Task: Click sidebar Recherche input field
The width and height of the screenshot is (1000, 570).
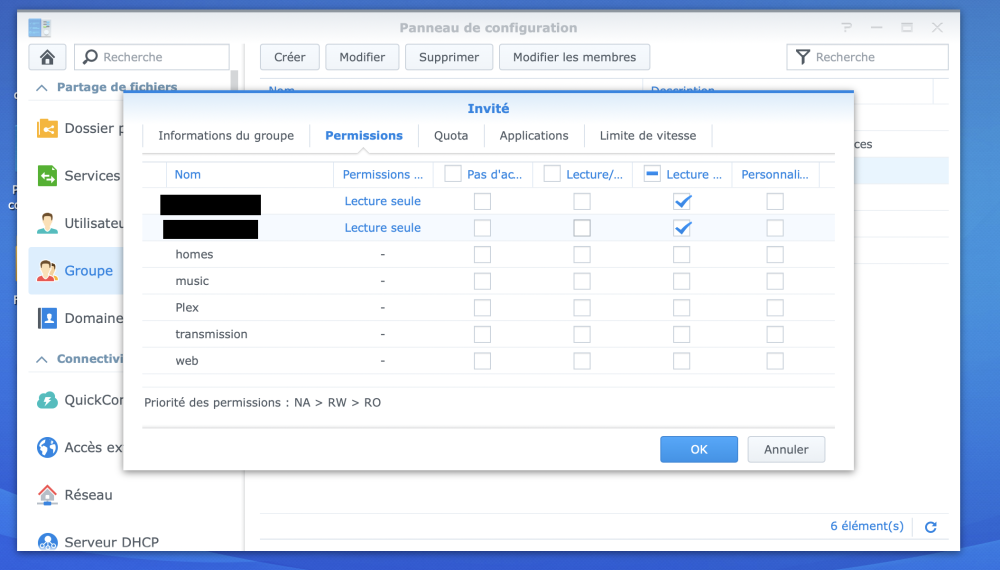Action: 152,57
